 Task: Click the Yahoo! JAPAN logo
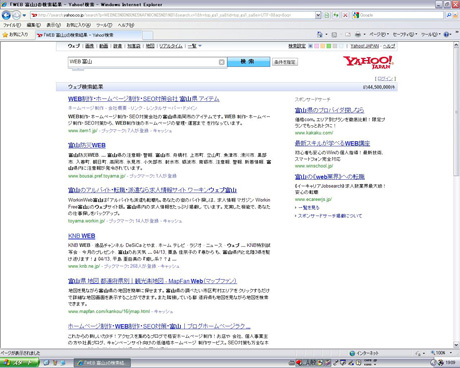tap(368, 62)
